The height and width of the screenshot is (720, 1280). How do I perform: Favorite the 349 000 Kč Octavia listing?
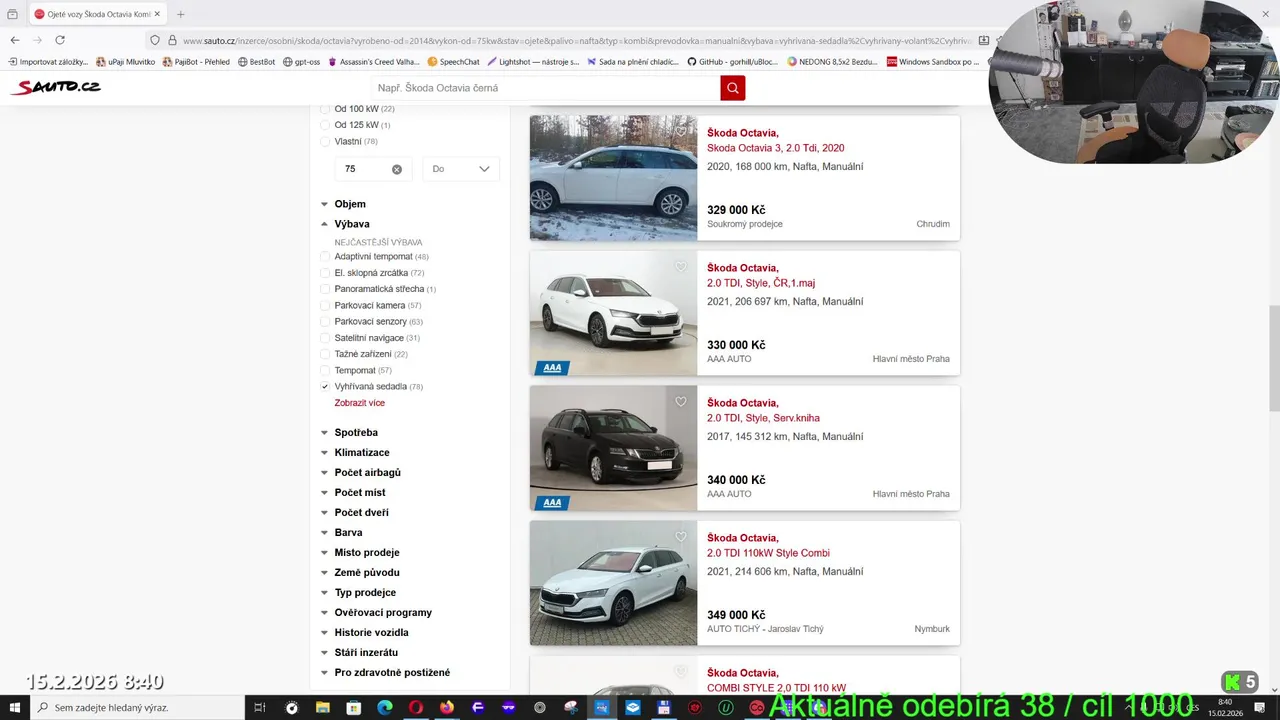click(x=681, y=537)
